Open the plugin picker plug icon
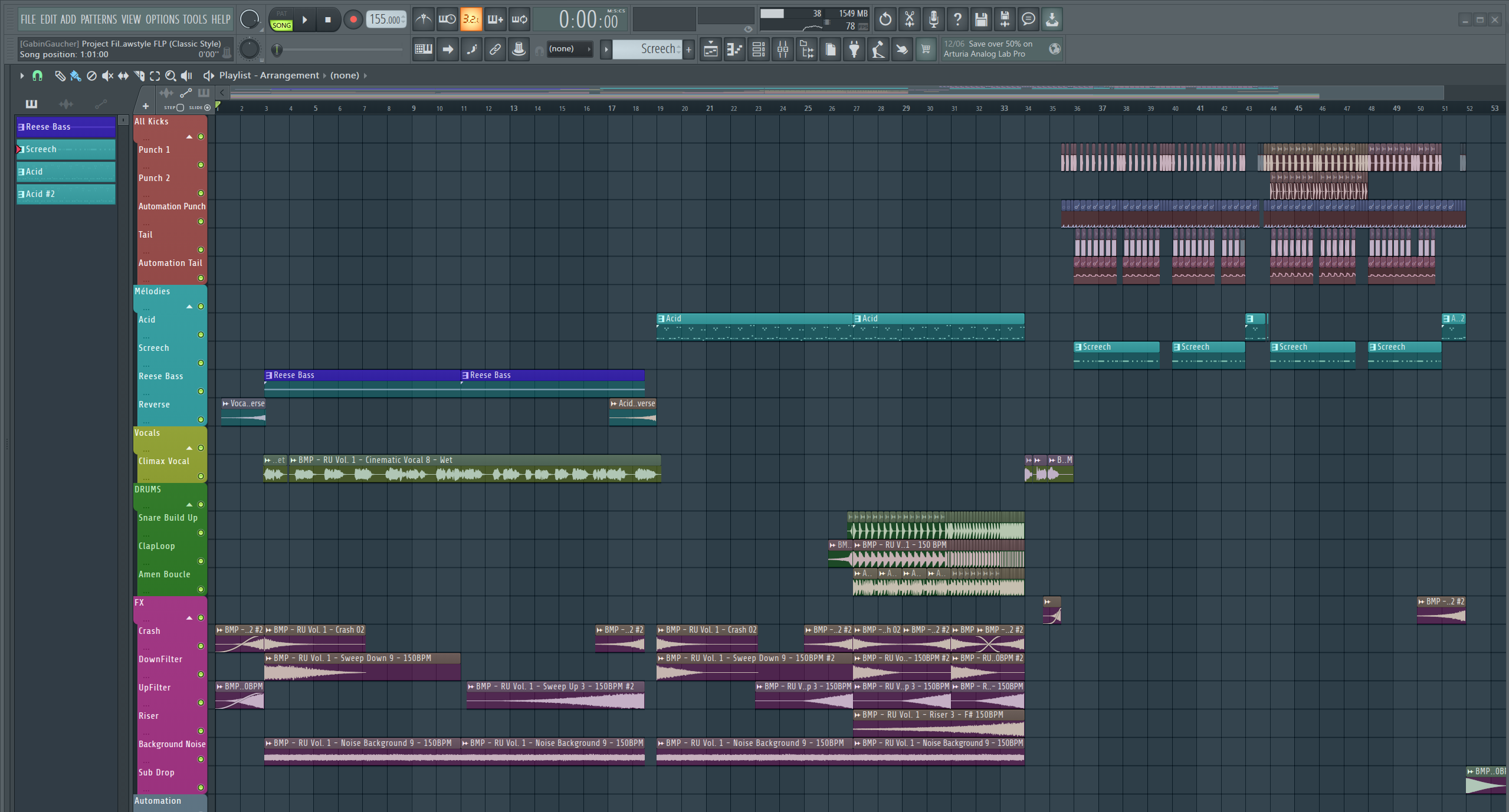 pos(854,50)
